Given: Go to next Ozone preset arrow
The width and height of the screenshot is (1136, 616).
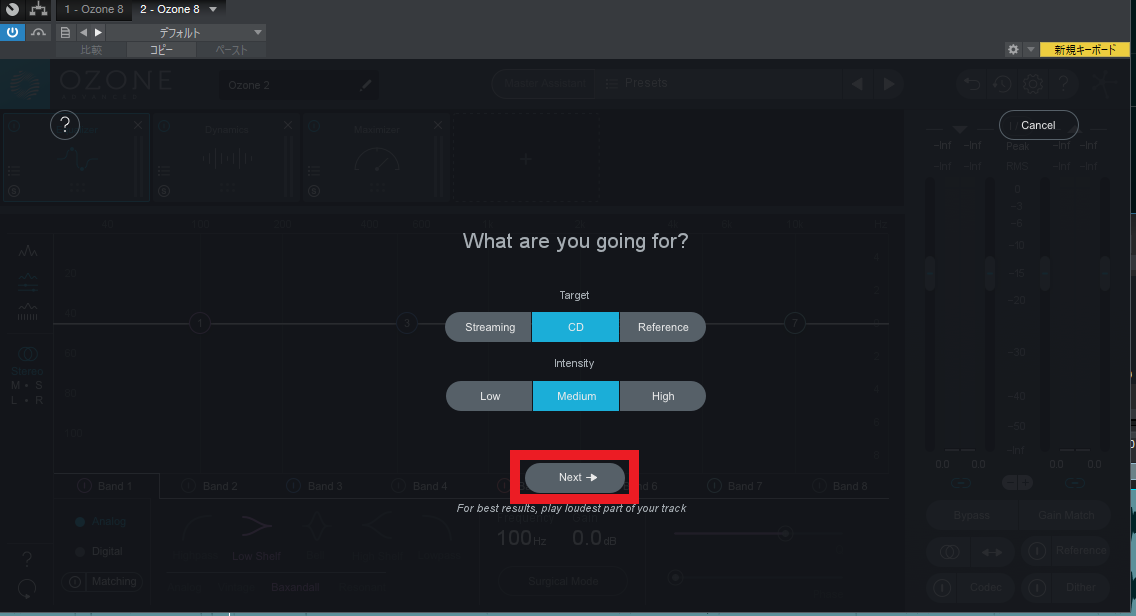Looking at the screenshot, I should coord(889,84).
